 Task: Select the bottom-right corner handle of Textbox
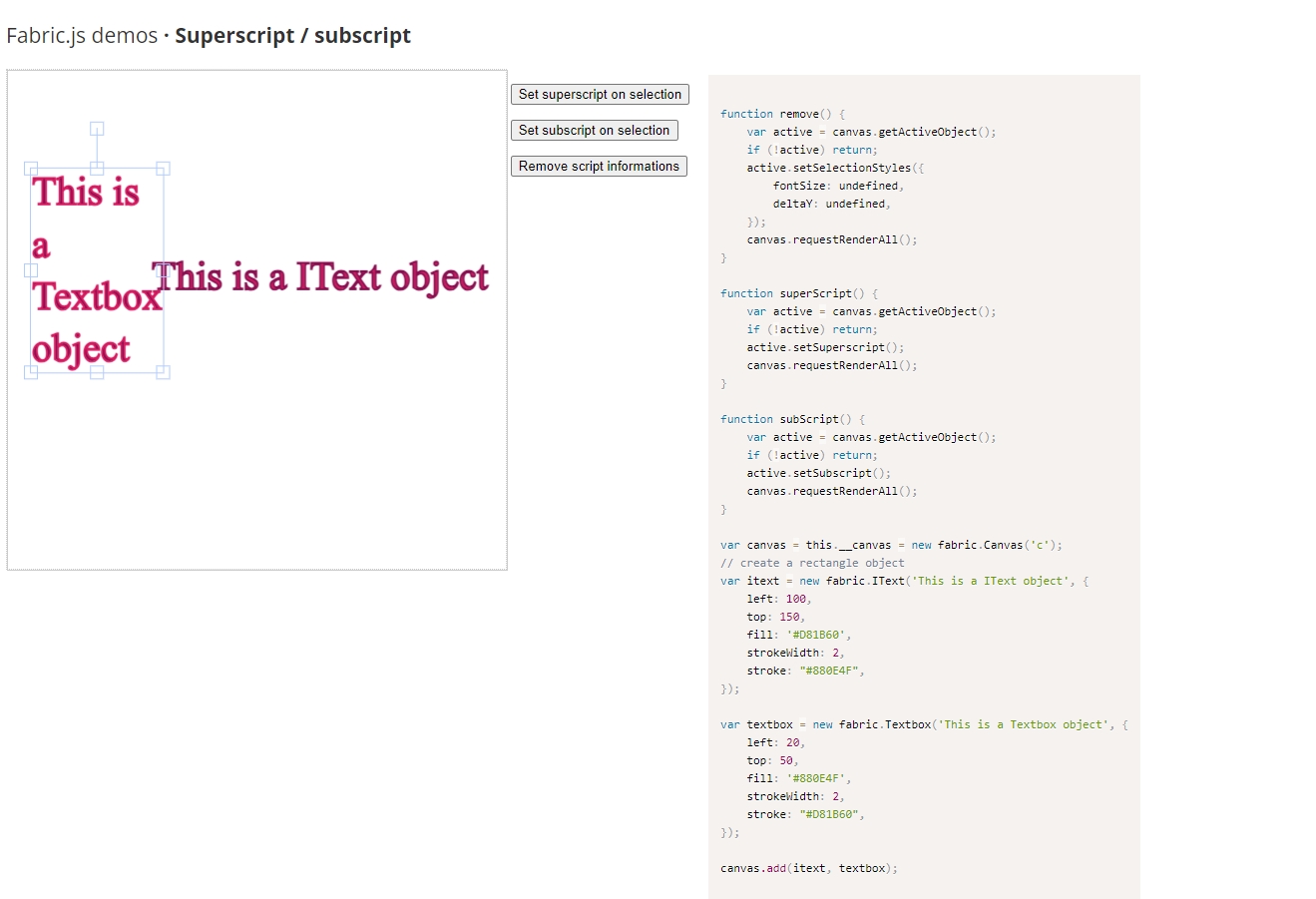coord(164,372)
